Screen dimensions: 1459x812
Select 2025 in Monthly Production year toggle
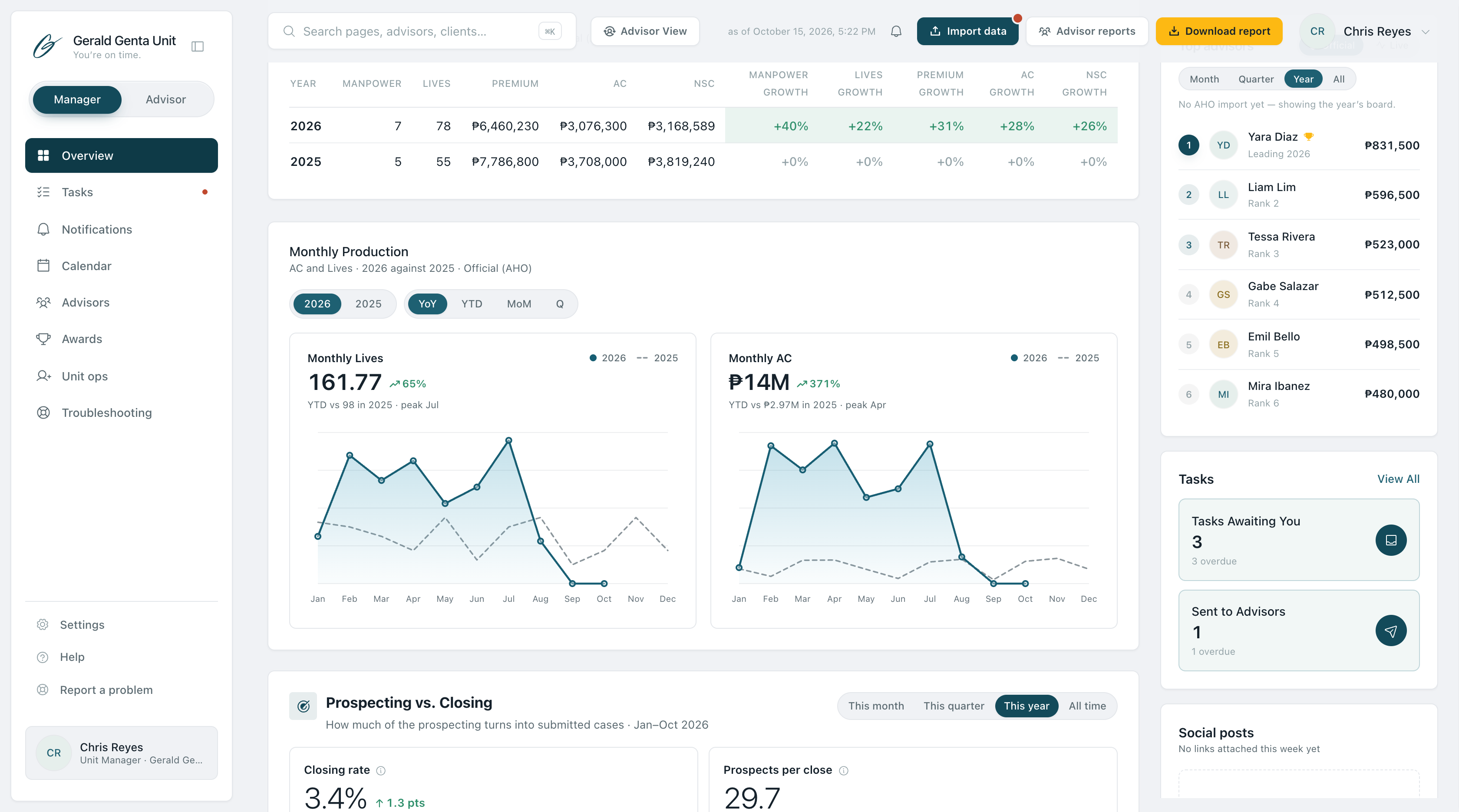click(368, 304)
